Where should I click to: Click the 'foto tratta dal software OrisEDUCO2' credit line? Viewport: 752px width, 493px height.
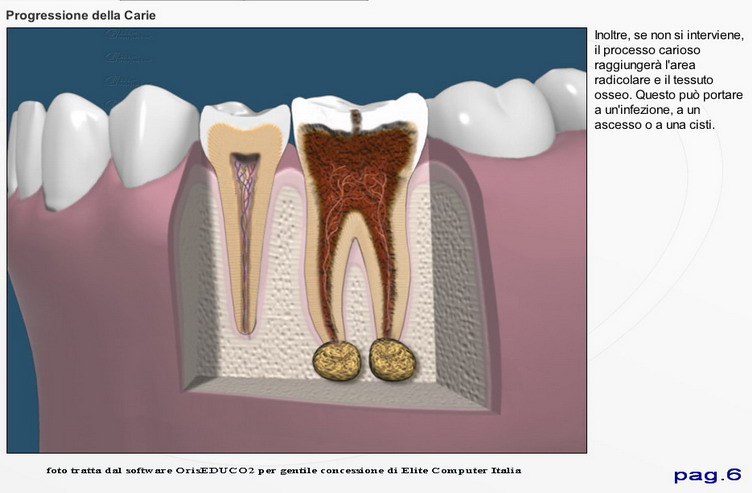point(283,470)
